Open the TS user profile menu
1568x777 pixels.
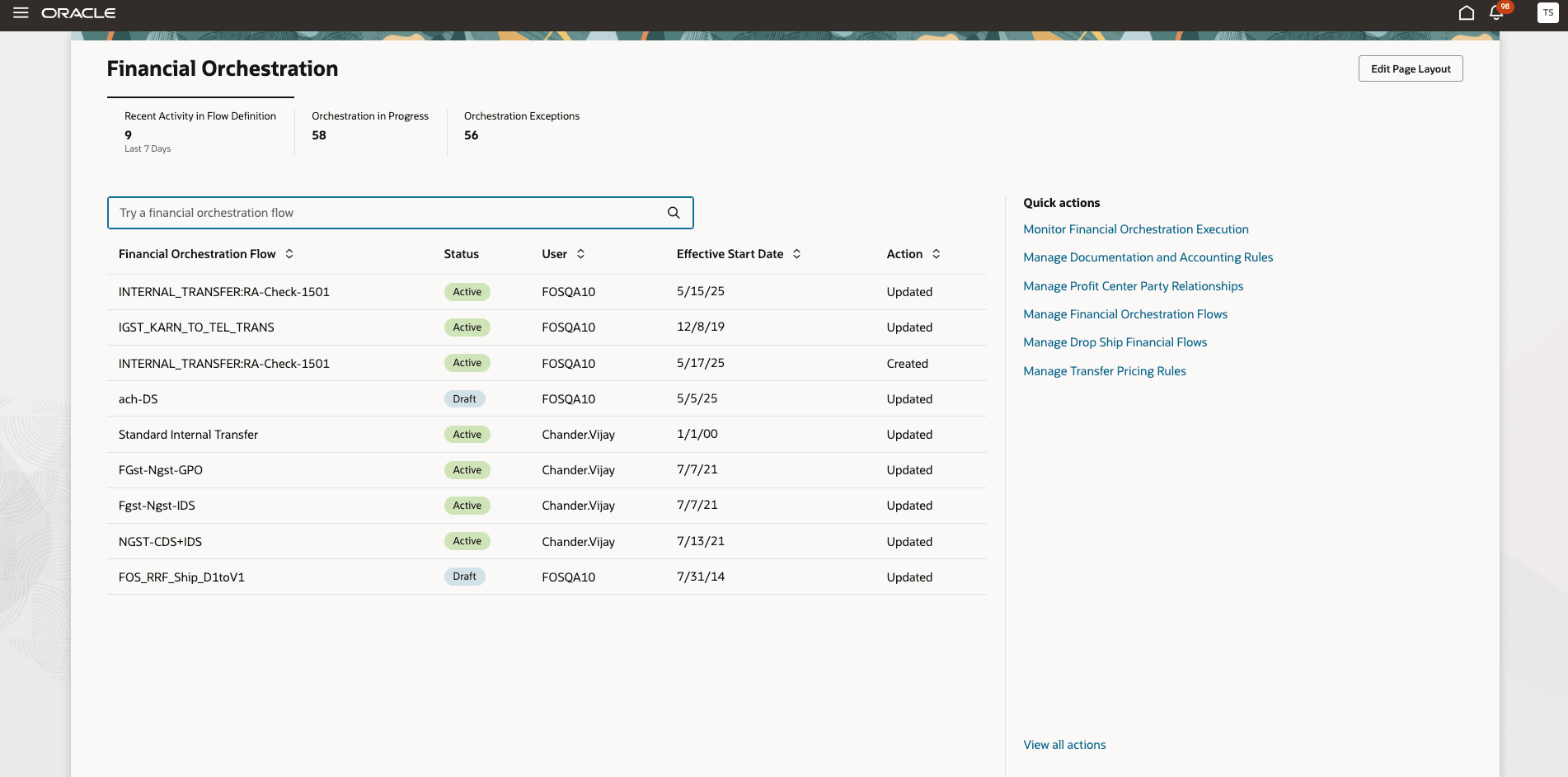click(x=1547, y=13)
